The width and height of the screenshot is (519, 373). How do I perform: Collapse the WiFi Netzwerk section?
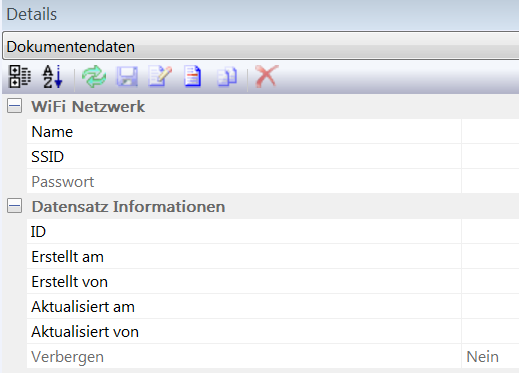pos(14,106)
